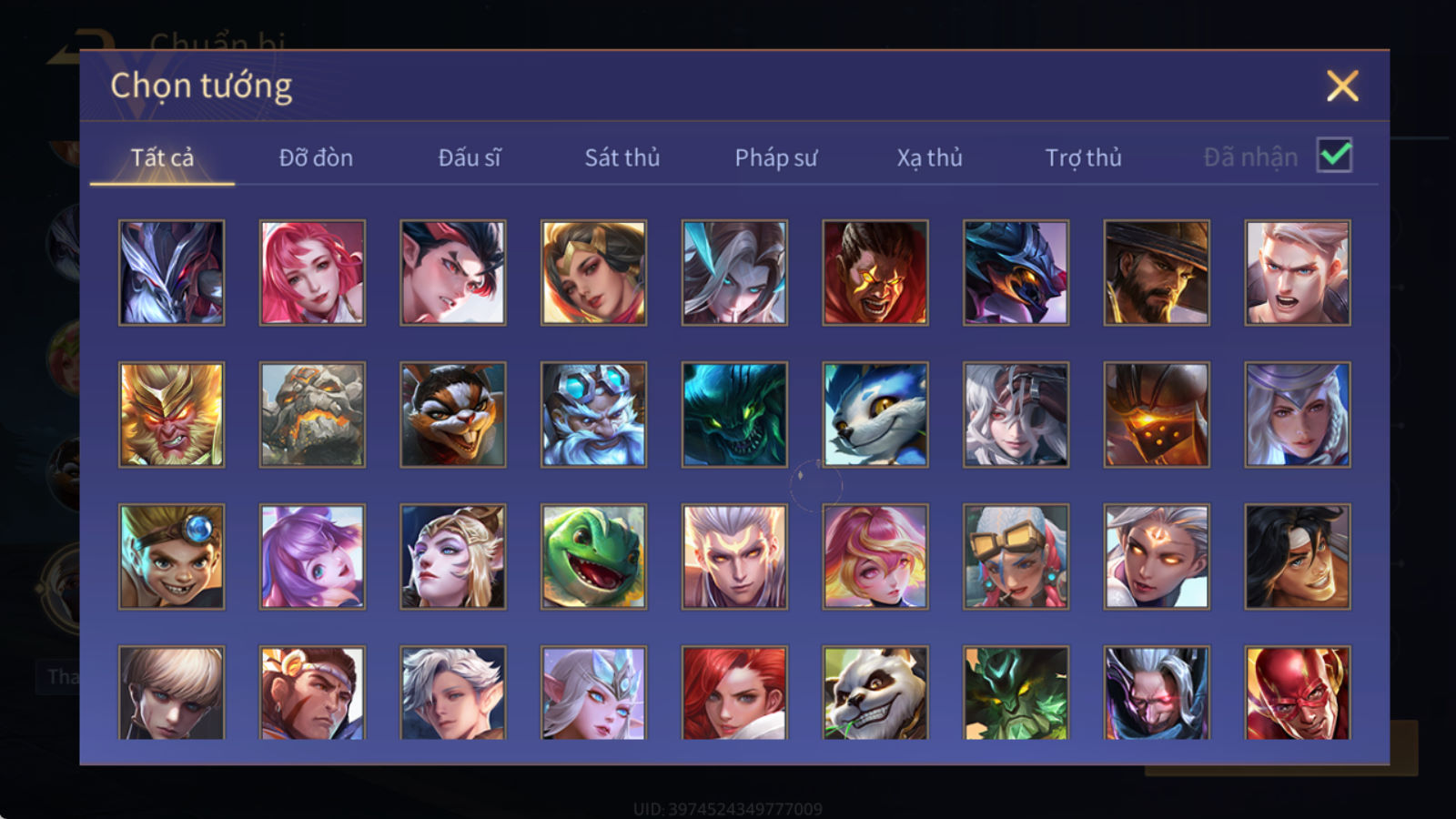This screenshot has width=1456, height=819.
Task: Open the Xạ thủ tab
Action: [x=929, y=157]
